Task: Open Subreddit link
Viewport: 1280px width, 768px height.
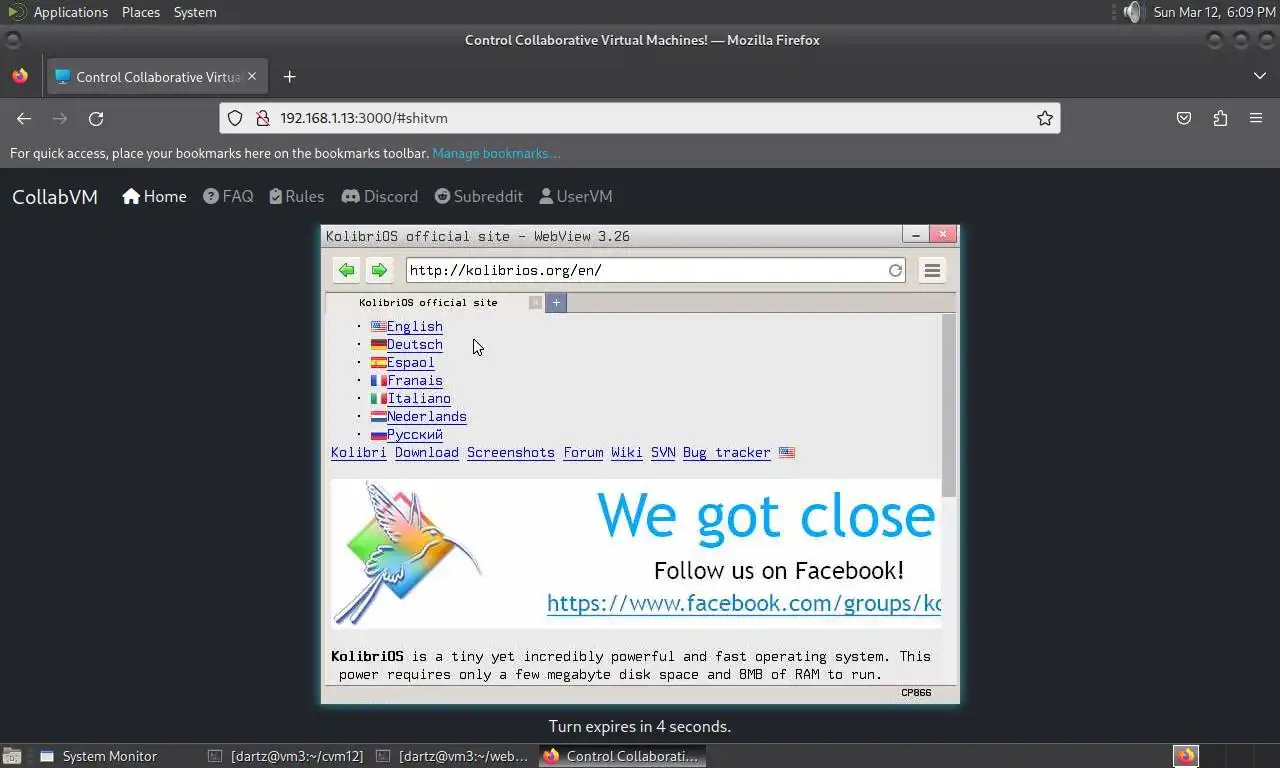Action: 478,196
